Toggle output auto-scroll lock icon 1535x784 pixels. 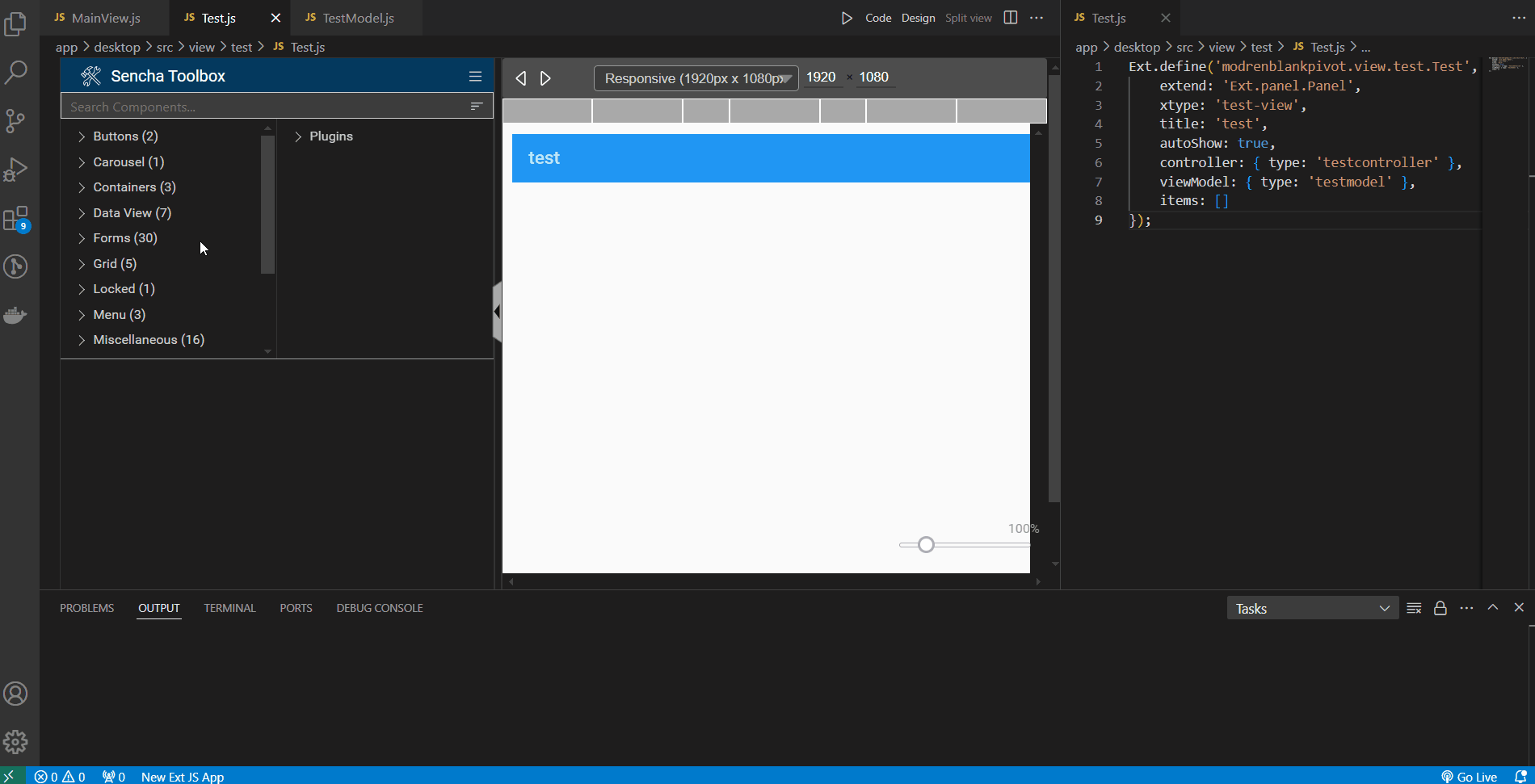click(1440, 609)
